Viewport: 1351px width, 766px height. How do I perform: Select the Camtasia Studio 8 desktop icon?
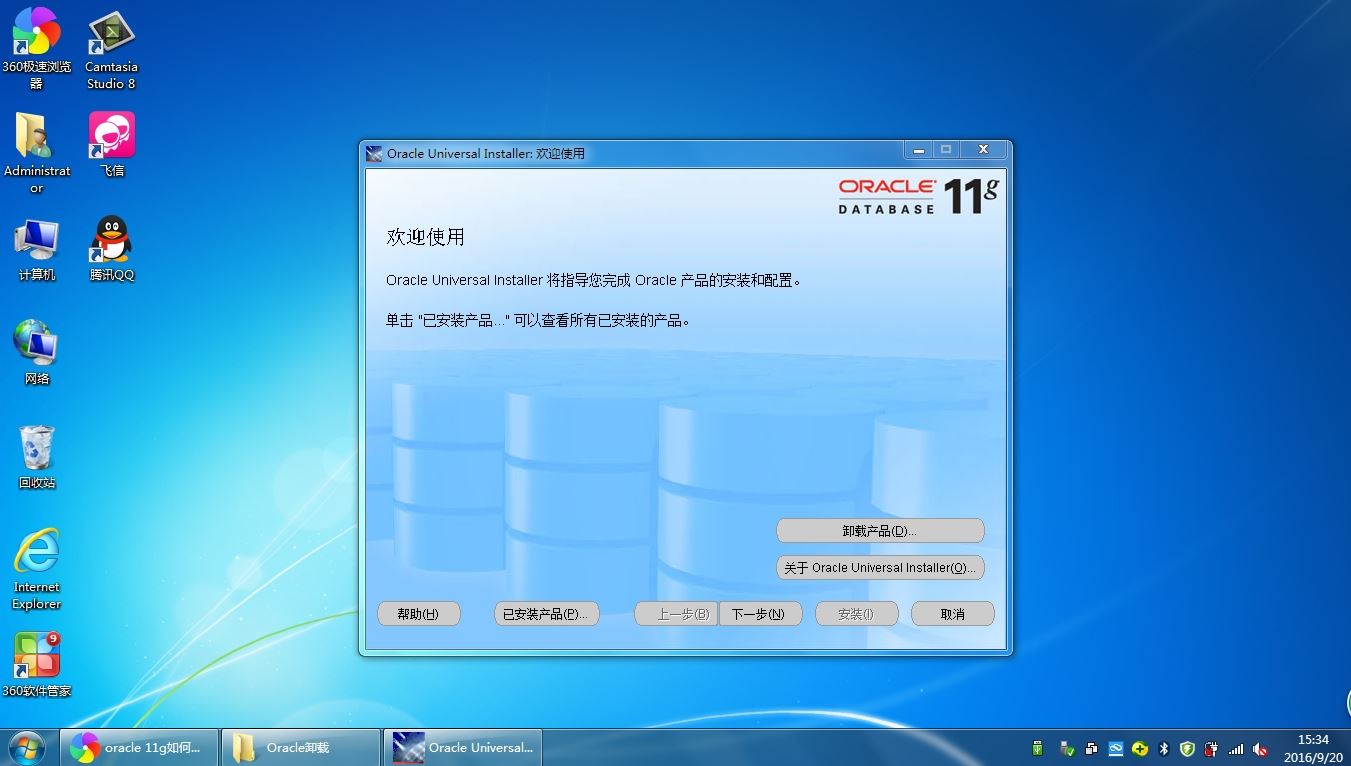click(111, 48)
